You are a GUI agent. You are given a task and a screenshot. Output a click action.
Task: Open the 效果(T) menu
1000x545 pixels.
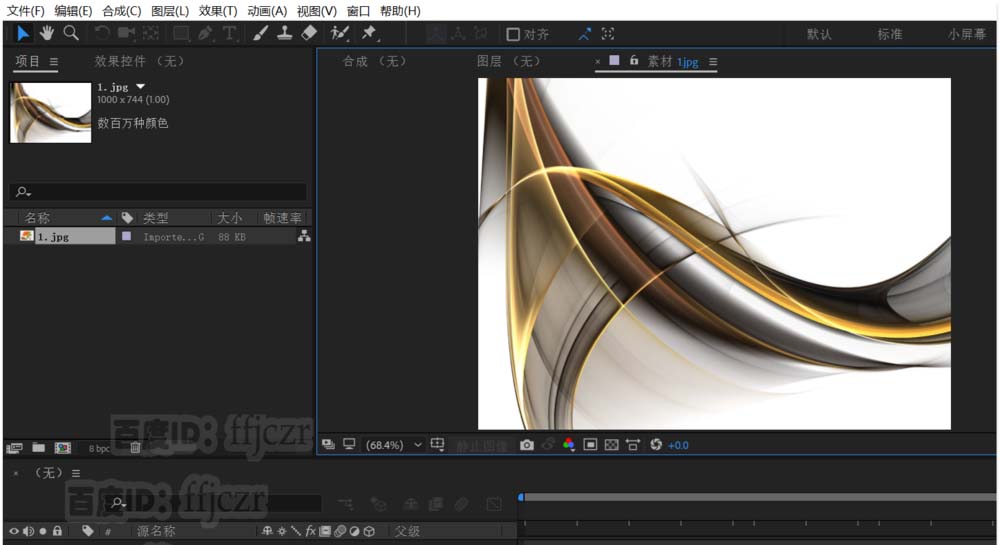coord(218,11)
